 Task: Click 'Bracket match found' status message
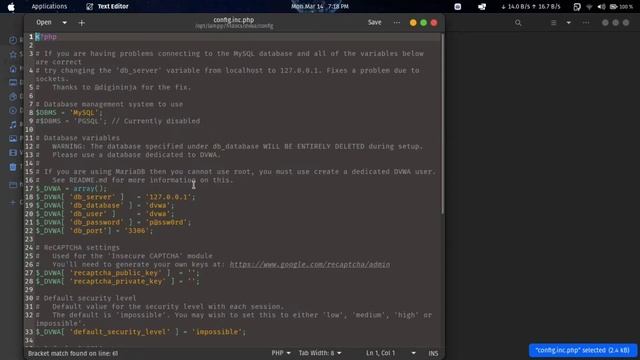tap(73, 353)
